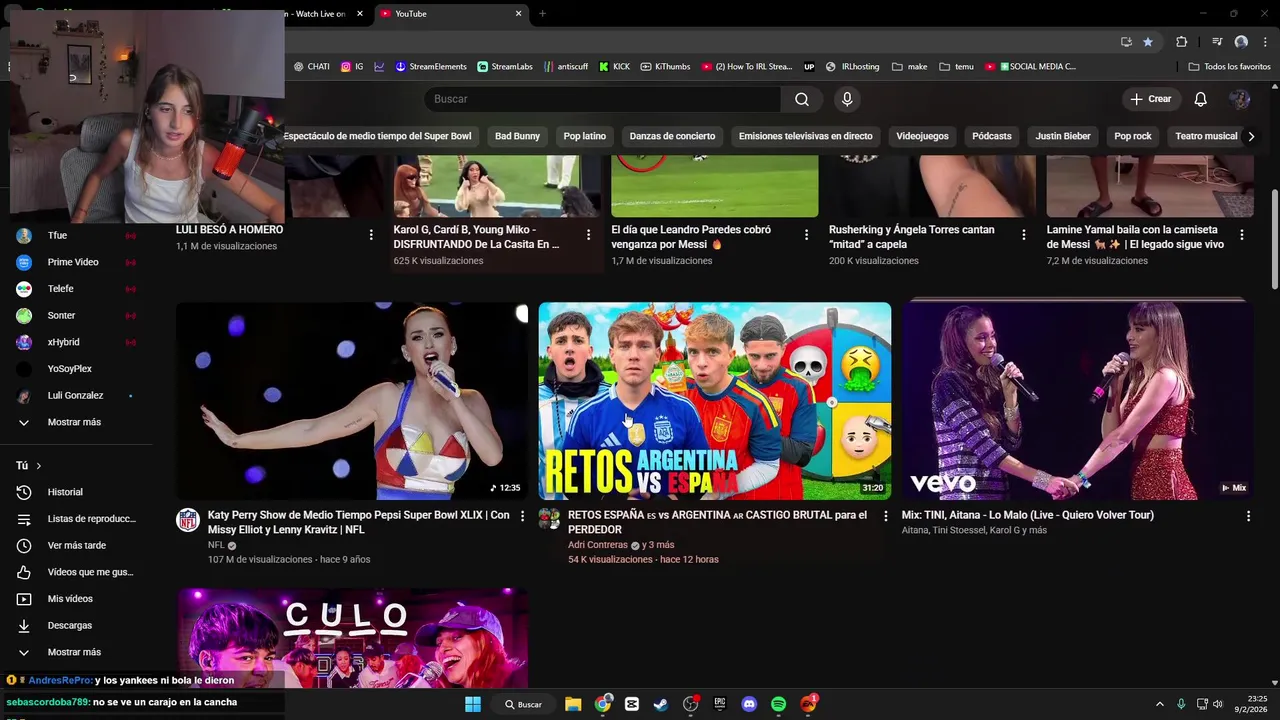Open options for Katy Perry Super Bowl video
This screenshot has width=1280, height=720.
point(522,516)
